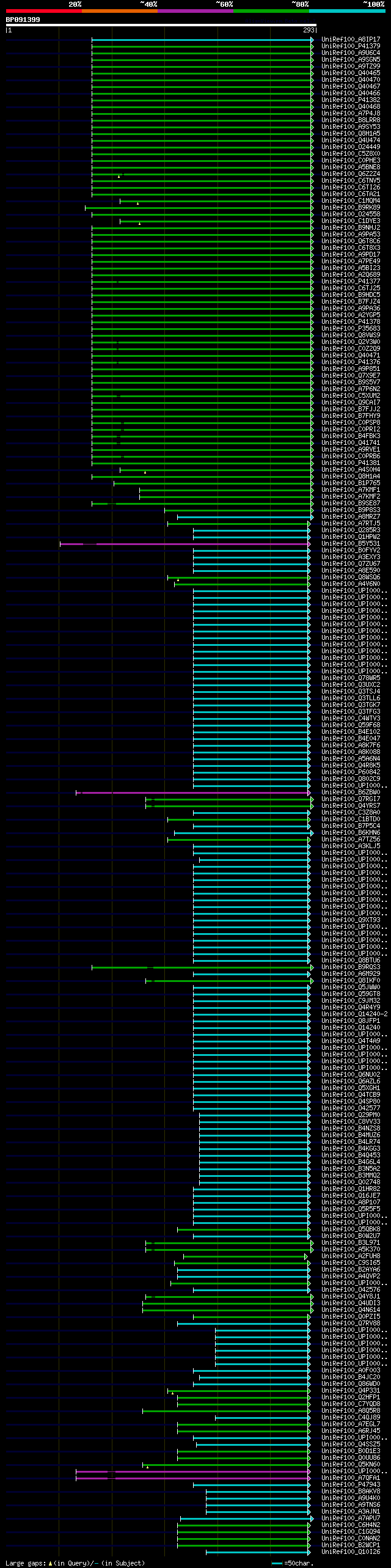
Task: Open the UniRef100_P41377 entry
Action: pyautogui.click(x=351, y=282)
